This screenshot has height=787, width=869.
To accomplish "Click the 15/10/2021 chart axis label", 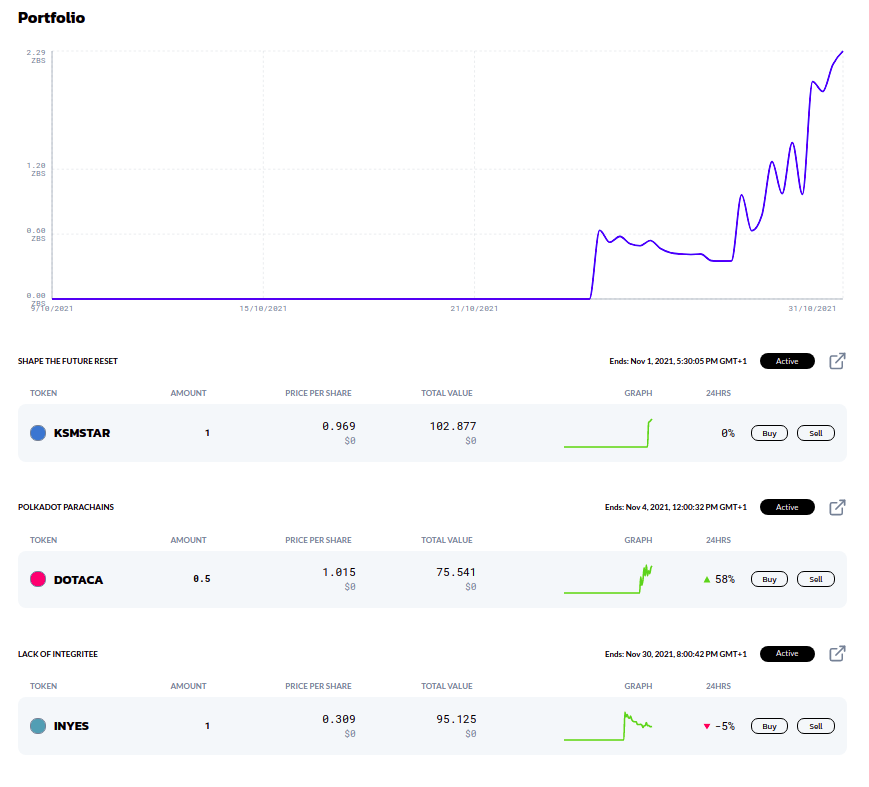I will point(263,309).
